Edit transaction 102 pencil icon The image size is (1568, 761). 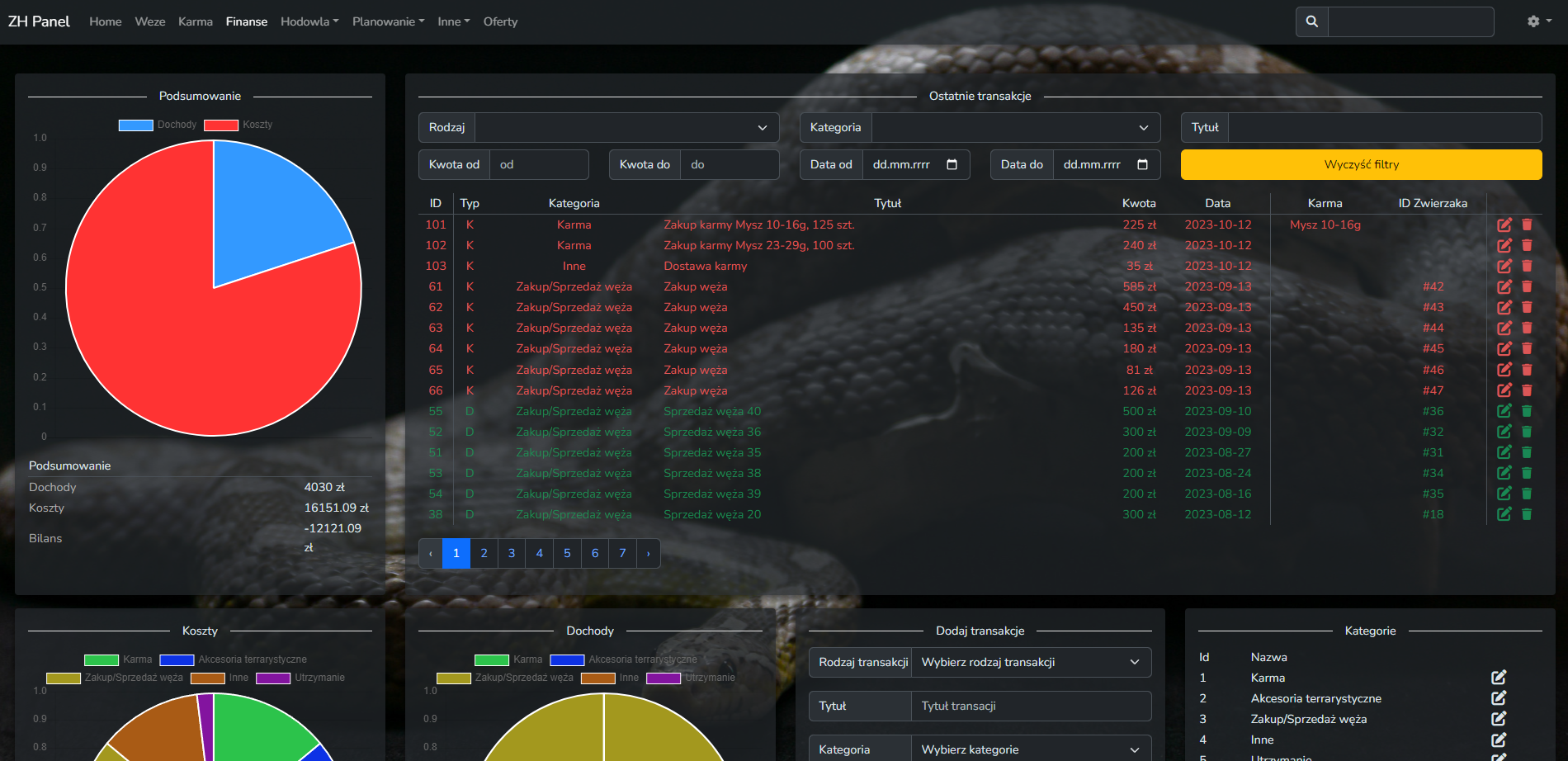[x=1504, y=245]
